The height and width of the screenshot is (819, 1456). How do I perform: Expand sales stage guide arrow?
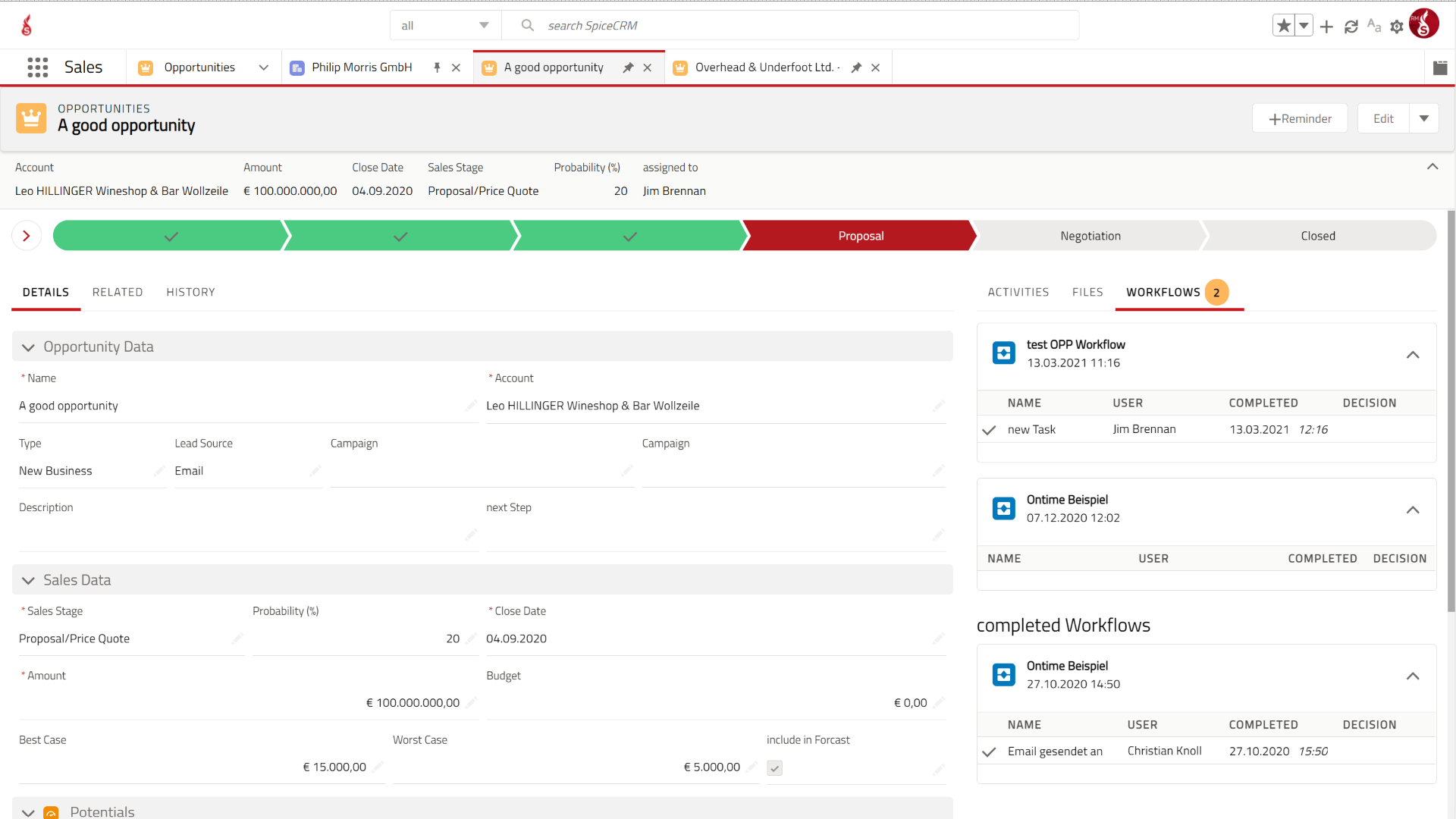point(27,236)
